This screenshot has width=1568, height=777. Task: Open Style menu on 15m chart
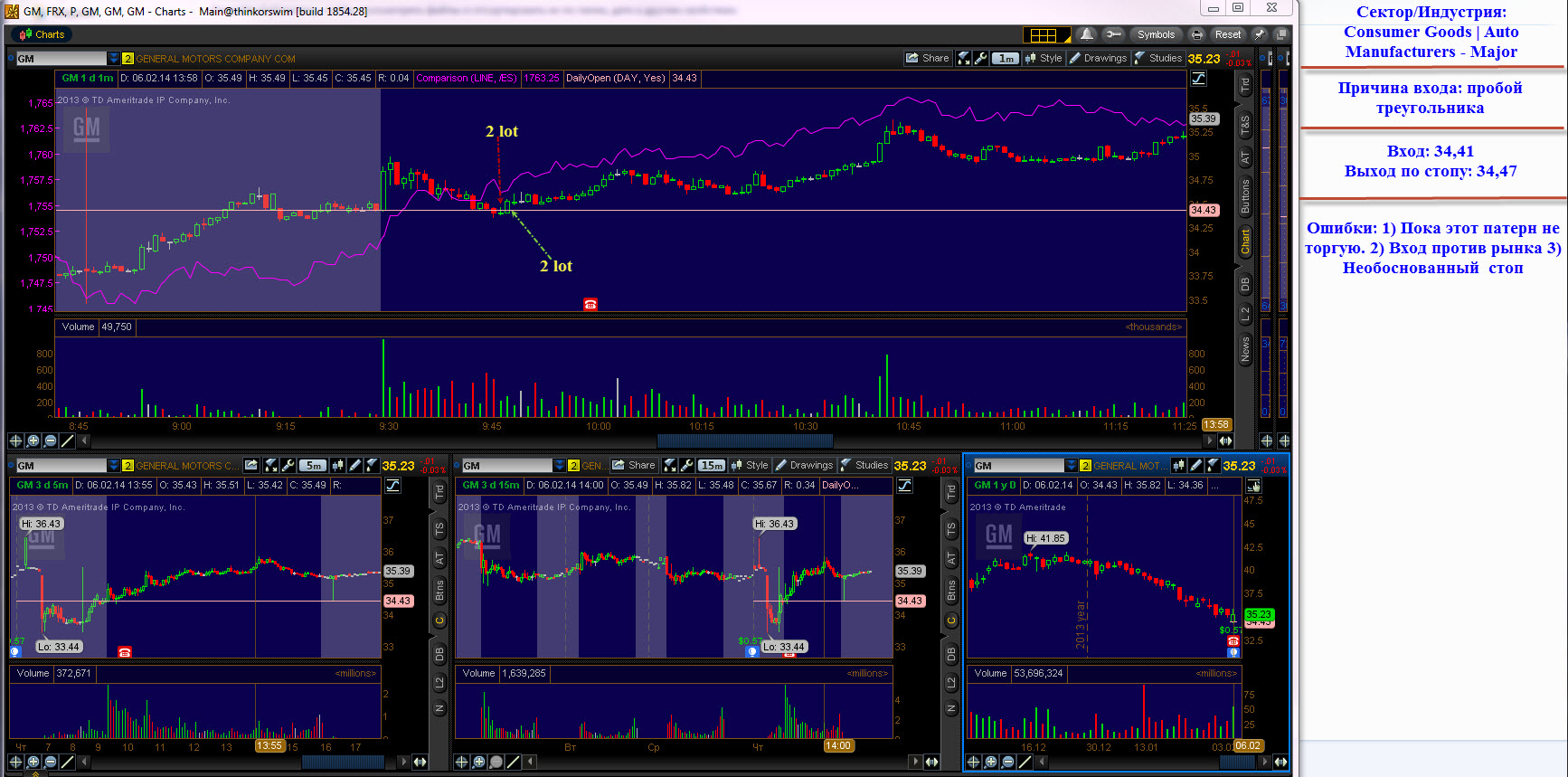(750, 465)
